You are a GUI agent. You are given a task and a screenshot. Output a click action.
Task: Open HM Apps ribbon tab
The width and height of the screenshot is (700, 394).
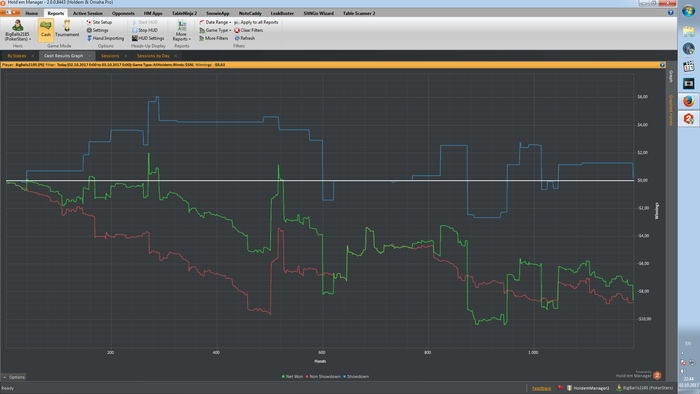pyautogui.click(x=153, y=13)
